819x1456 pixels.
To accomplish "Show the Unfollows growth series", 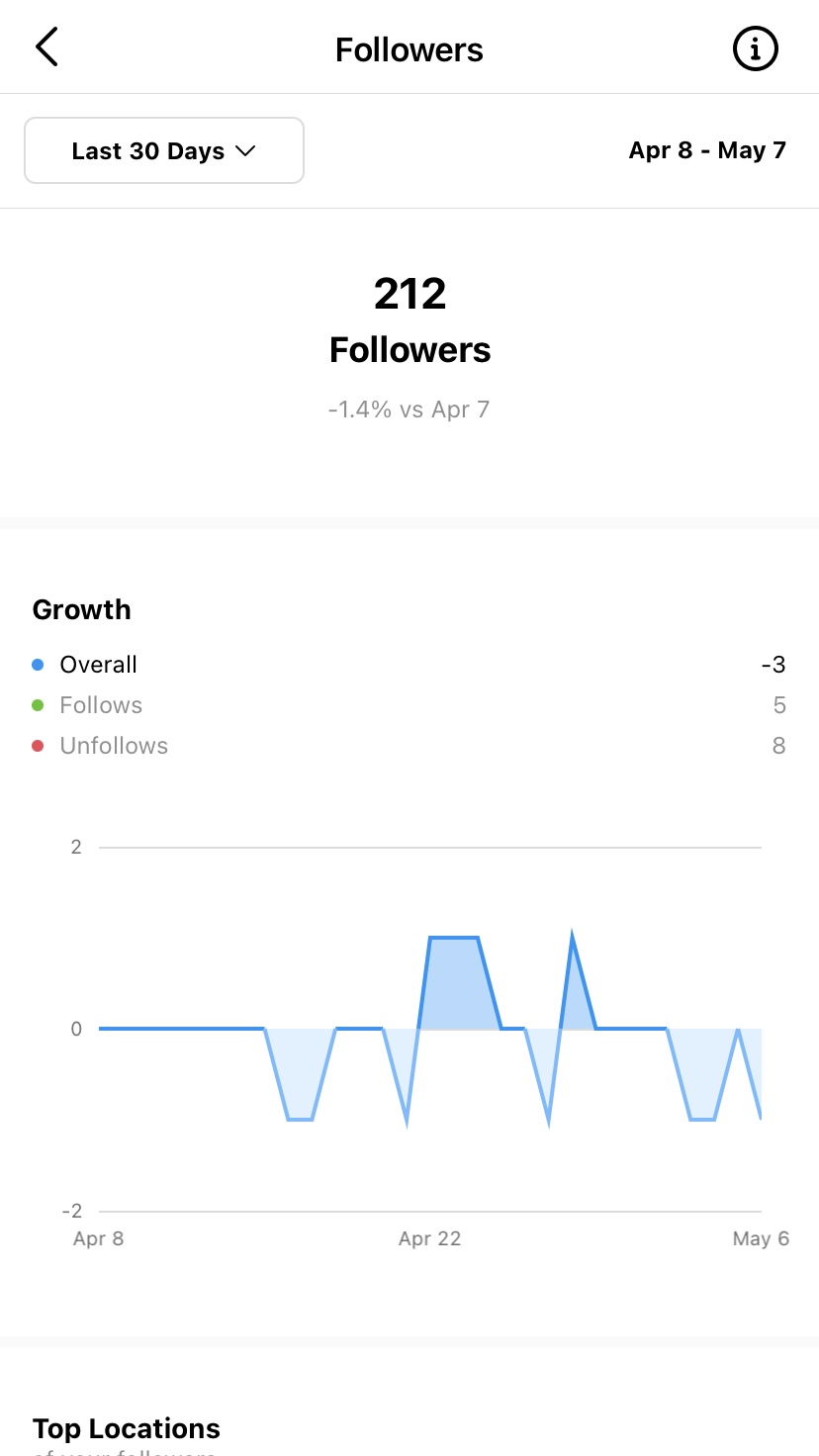I will (x=114, y=746).
